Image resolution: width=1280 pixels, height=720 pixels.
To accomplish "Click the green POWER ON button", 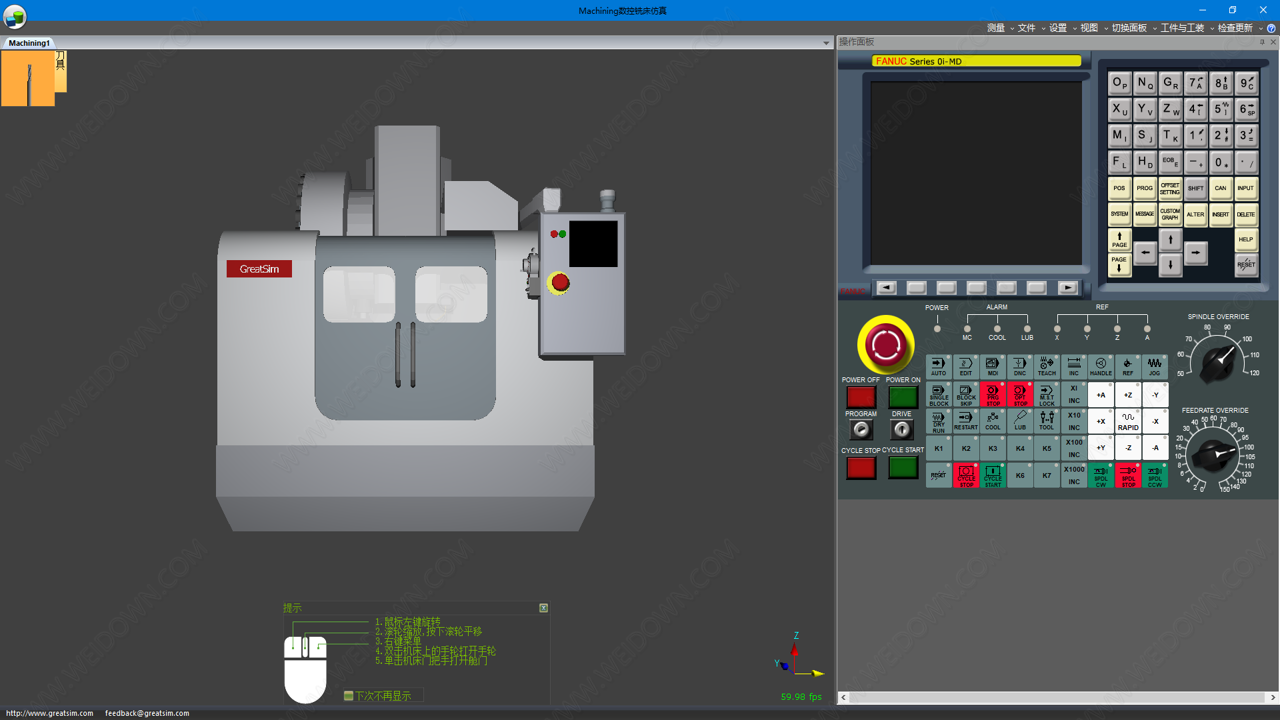I will click(x=902, y=396).
